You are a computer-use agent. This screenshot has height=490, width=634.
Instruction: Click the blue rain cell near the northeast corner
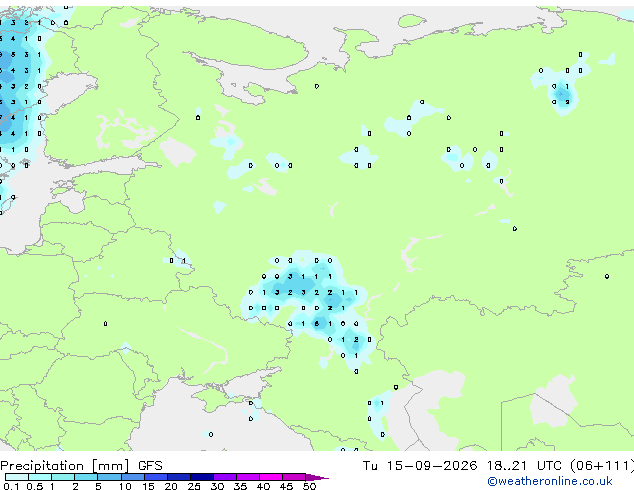(x=562, y=95)
